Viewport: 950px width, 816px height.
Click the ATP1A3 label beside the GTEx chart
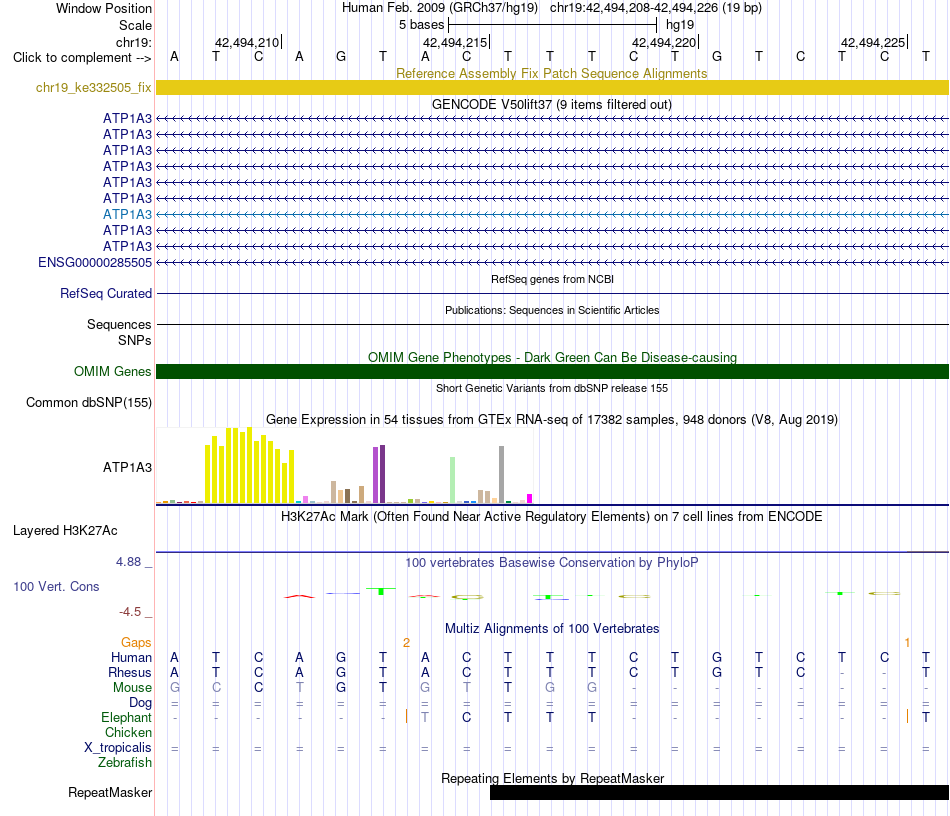tap(127, 467)
